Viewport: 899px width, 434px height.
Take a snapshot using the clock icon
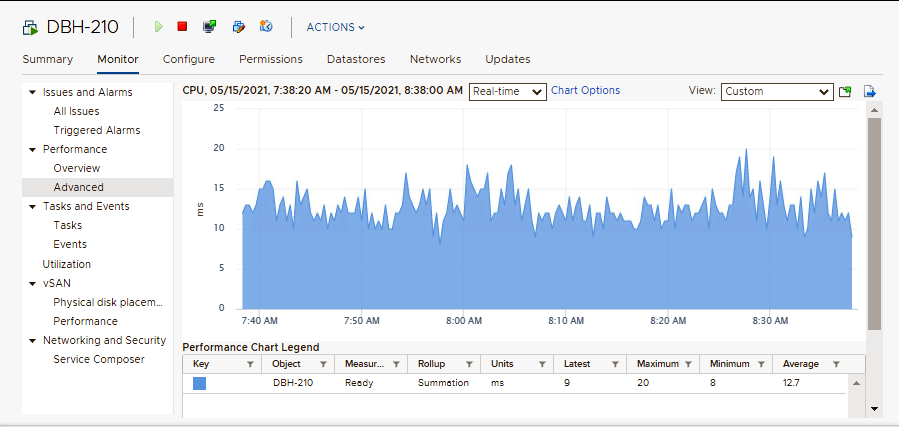[266, 27]
